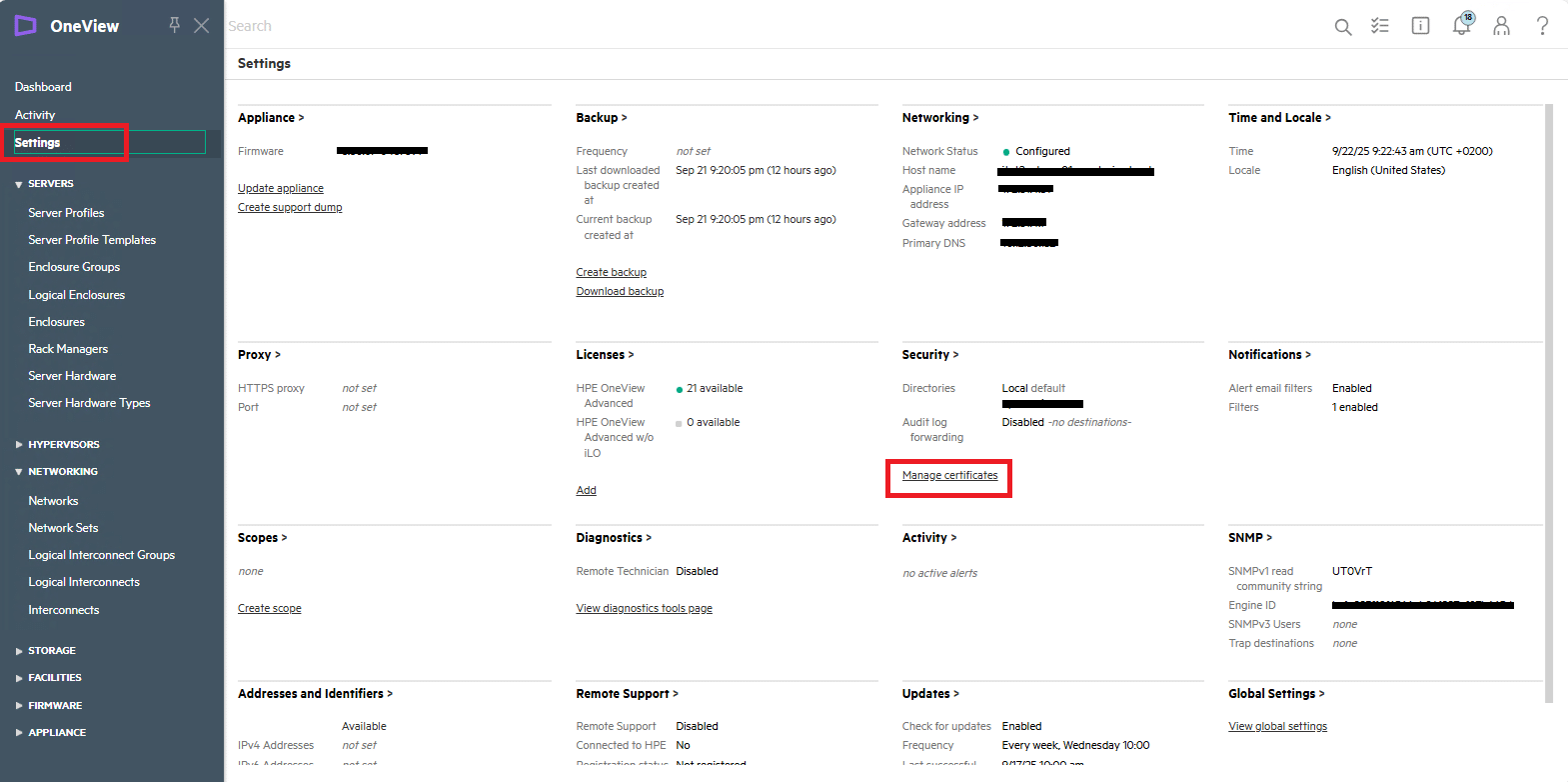Click the search magnifier icon
Screen dimensions: 1568x782
point(1342,27)
